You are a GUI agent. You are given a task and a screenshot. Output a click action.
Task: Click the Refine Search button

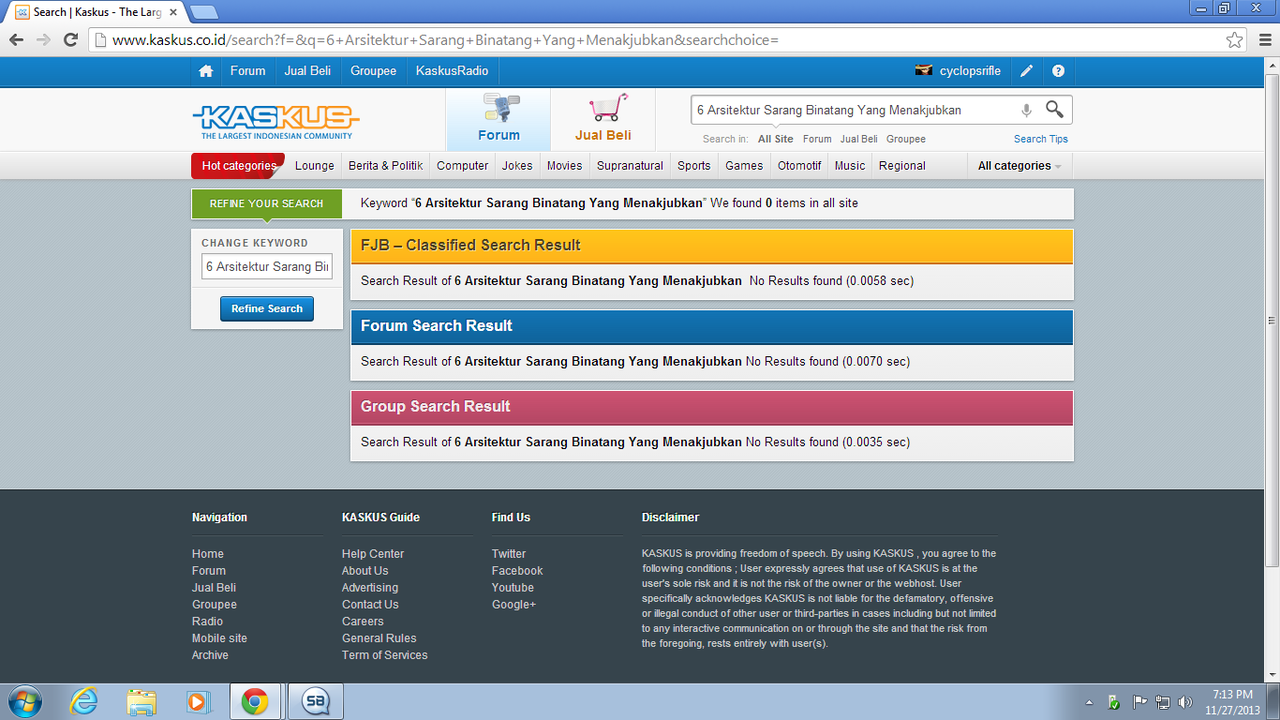pos(267,309)
